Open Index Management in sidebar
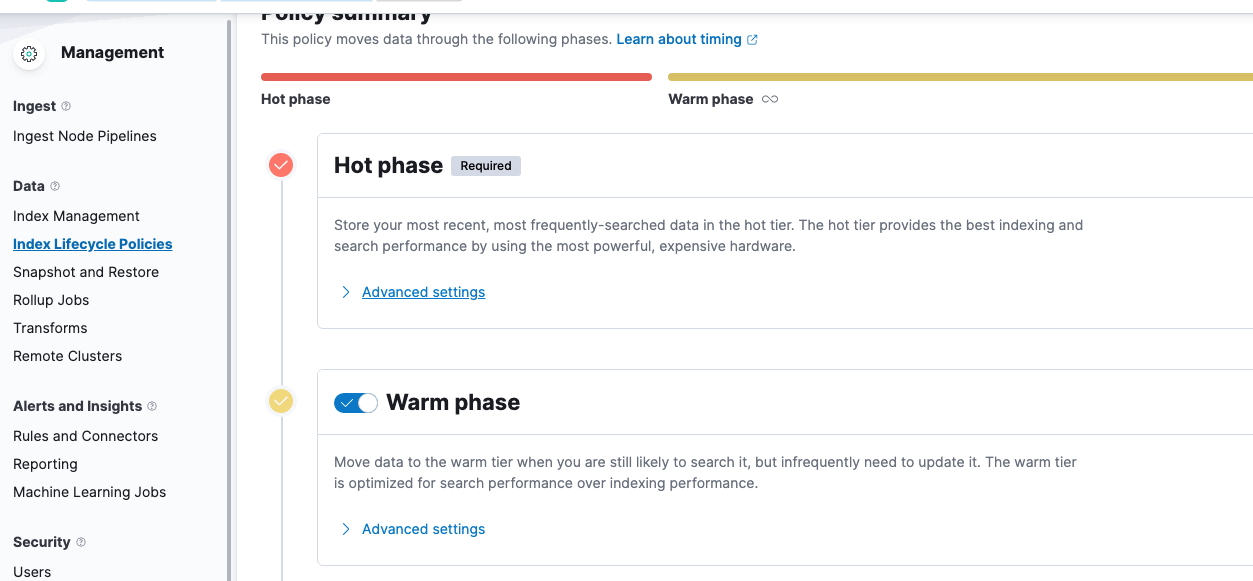 [x=76, y=216]
